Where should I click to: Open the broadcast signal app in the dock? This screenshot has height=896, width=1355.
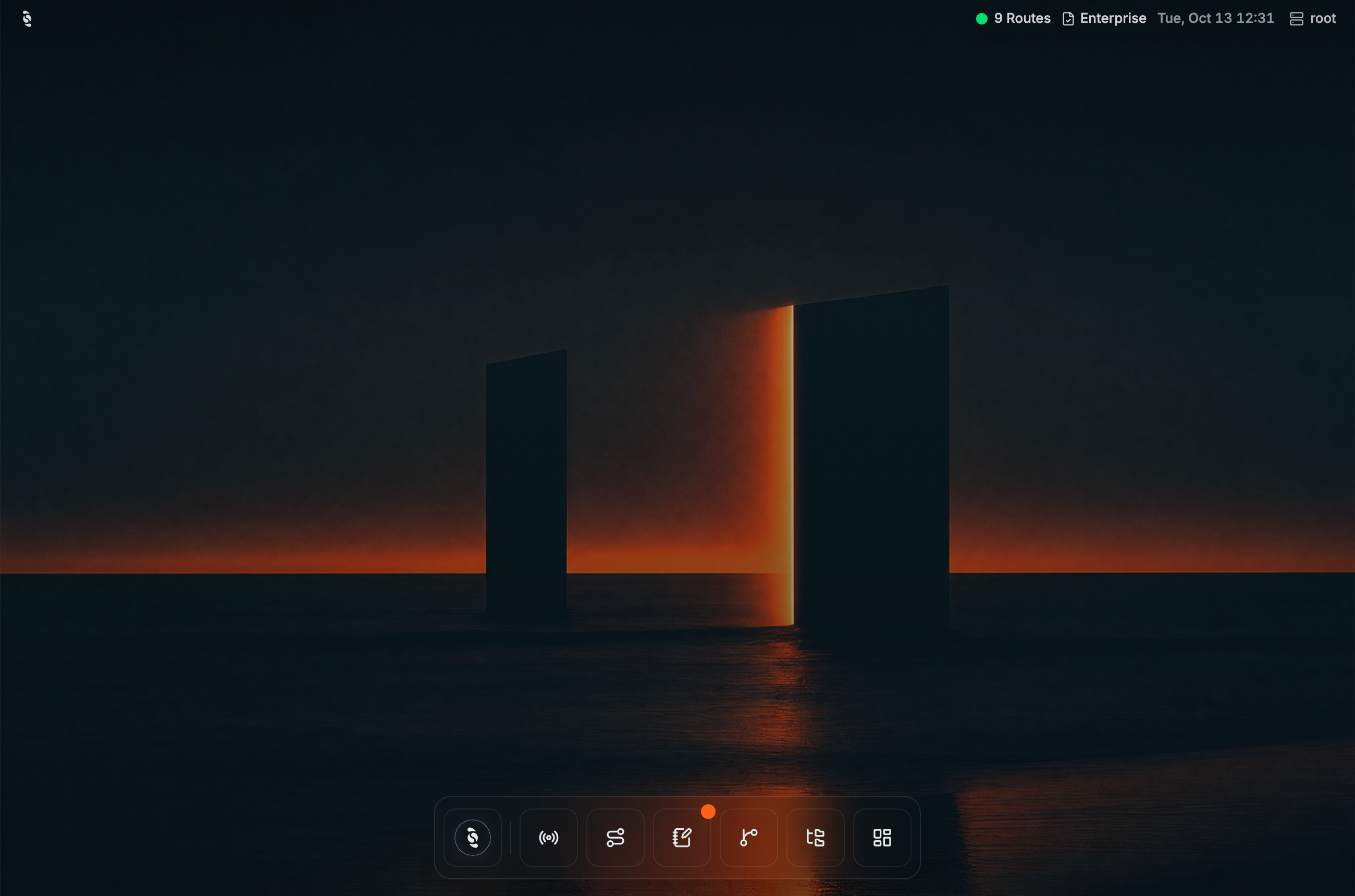pos(548,838)
